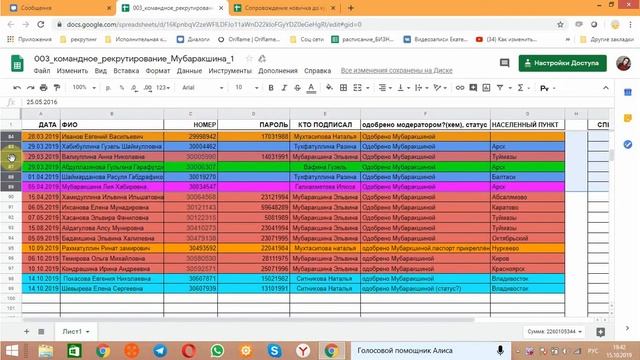Open input tools language selector
This screenshot has height=360, width=640.
[547, 88]
